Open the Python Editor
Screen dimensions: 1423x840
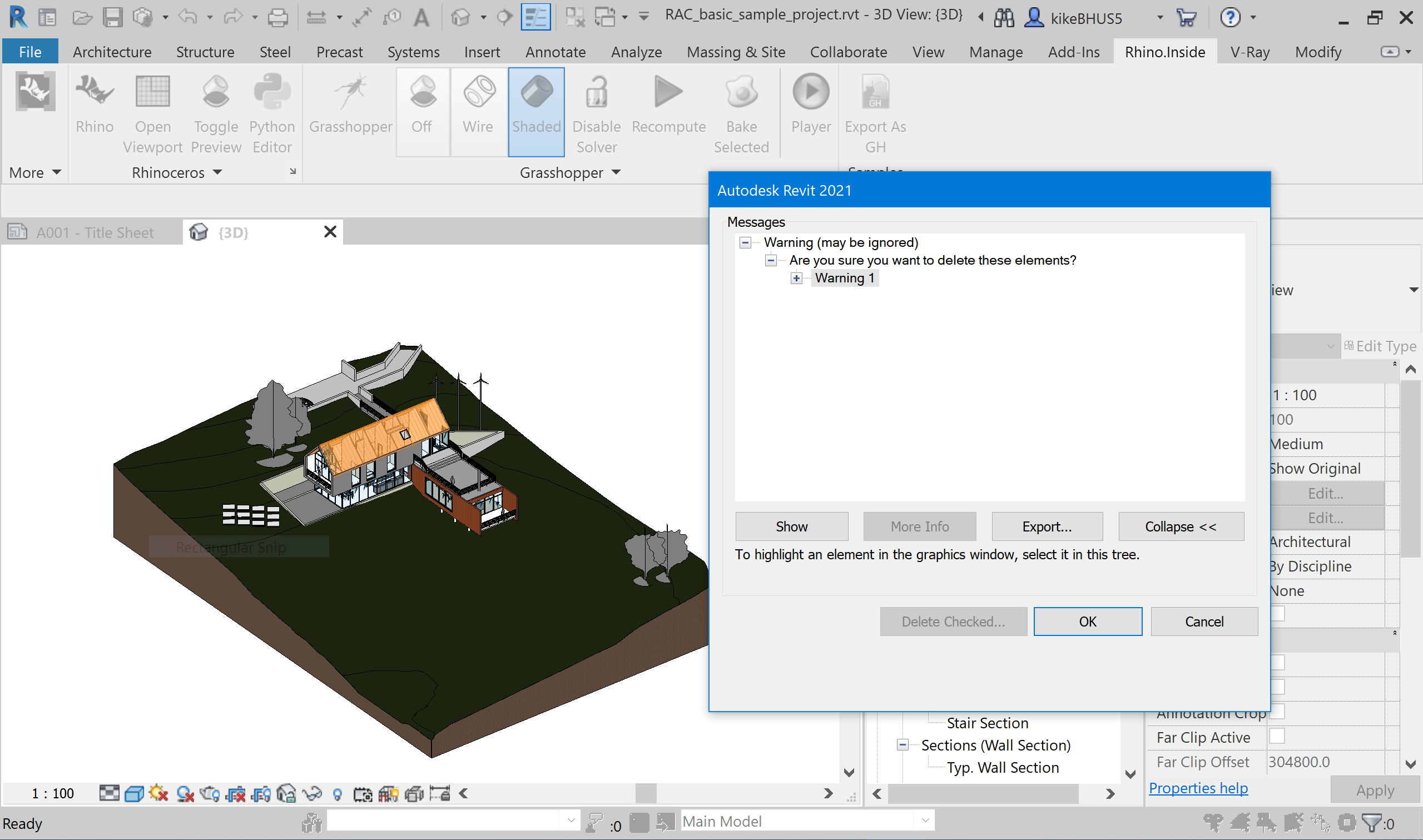(272, 113)
